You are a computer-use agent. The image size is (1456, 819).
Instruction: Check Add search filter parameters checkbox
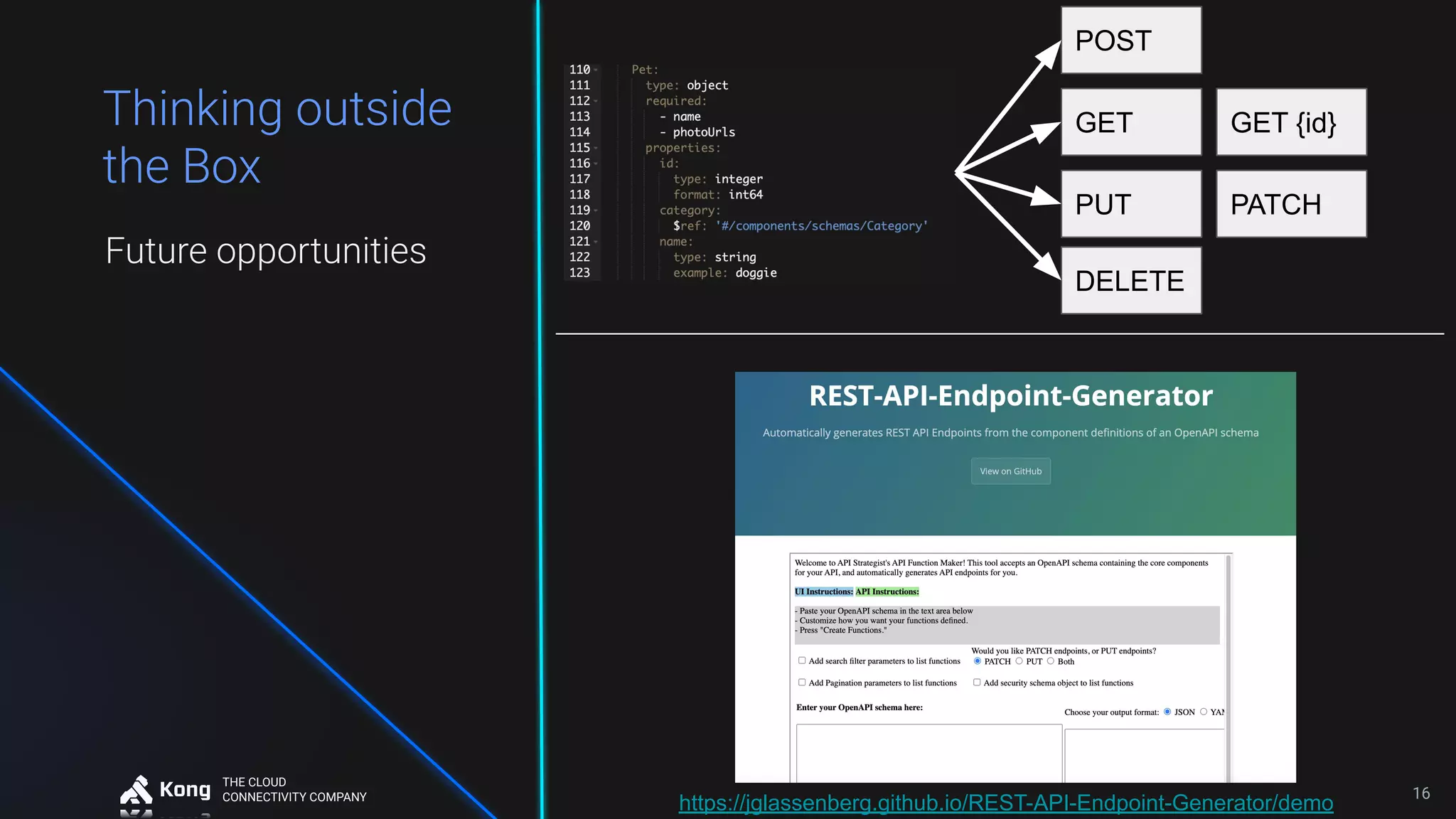pos(802,660)
